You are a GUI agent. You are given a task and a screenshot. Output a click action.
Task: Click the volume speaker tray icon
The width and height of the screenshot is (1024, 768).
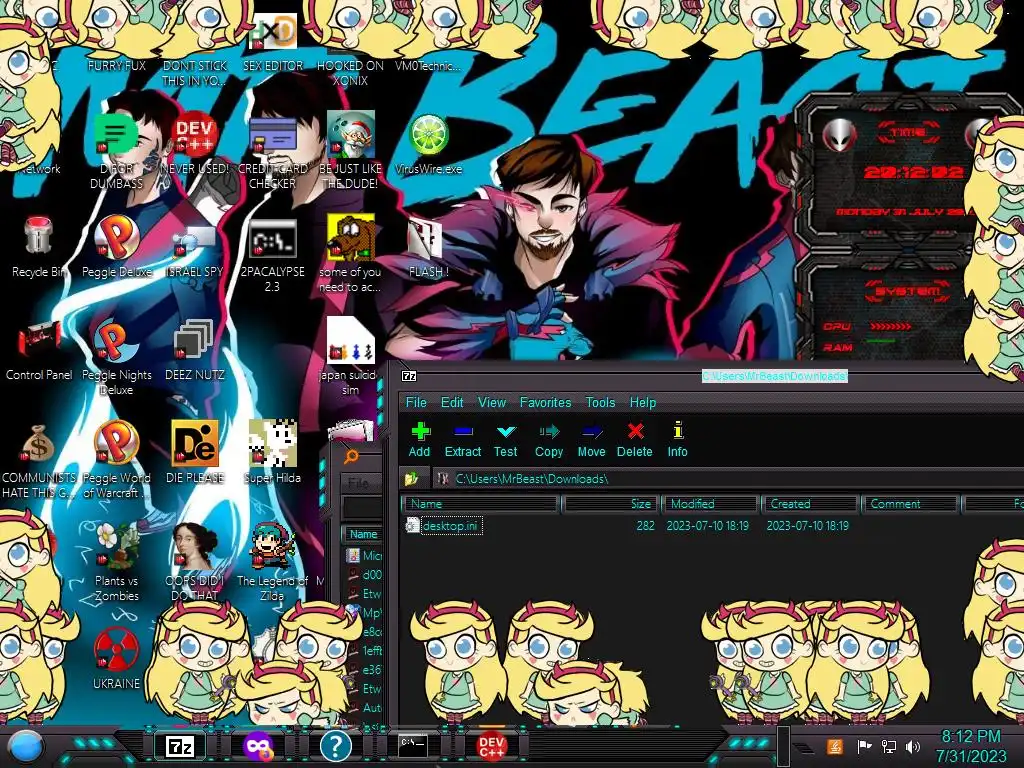click(913, 746)
